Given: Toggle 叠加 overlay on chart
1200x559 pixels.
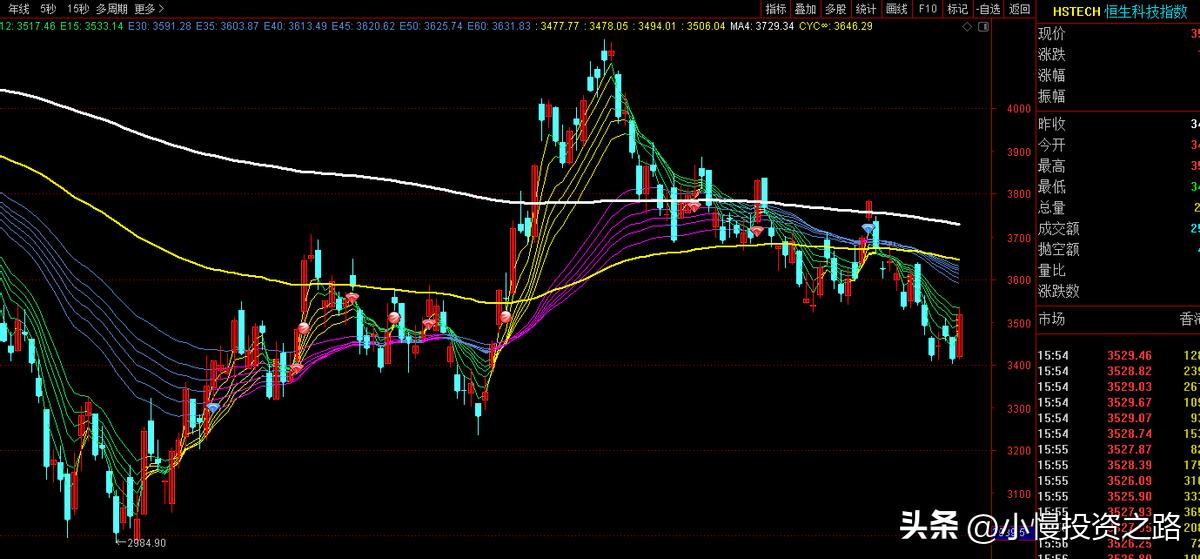Looking at the screenshot, I should click(806, 9).
